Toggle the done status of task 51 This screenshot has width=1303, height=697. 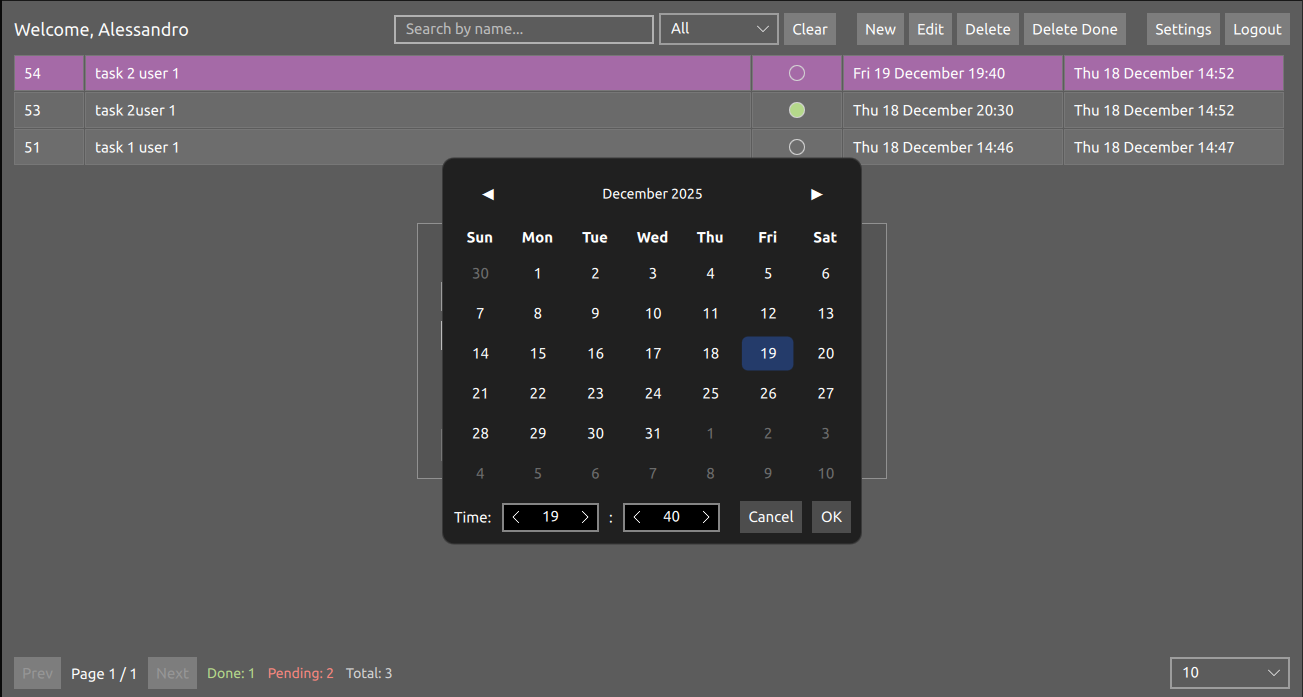(796, 147)
